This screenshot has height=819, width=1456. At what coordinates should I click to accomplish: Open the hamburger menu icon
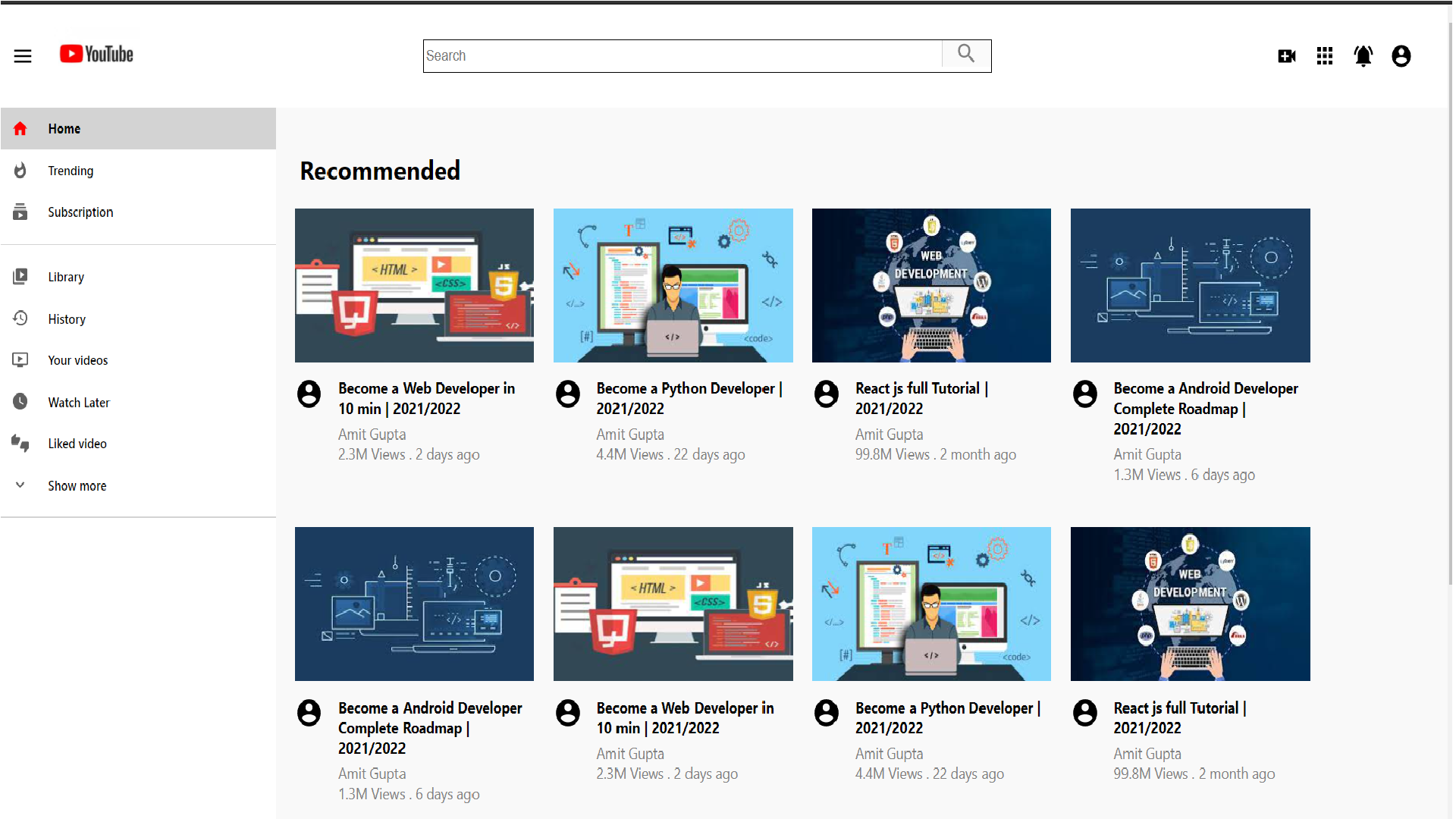23,56
